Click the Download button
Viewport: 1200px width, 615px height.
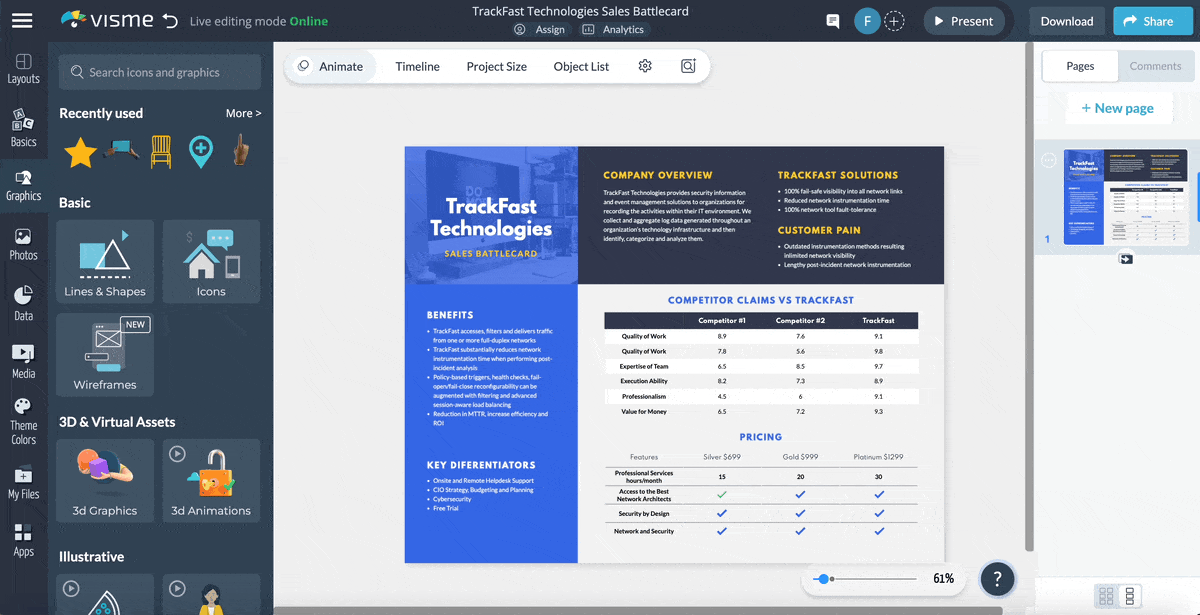1067,21
